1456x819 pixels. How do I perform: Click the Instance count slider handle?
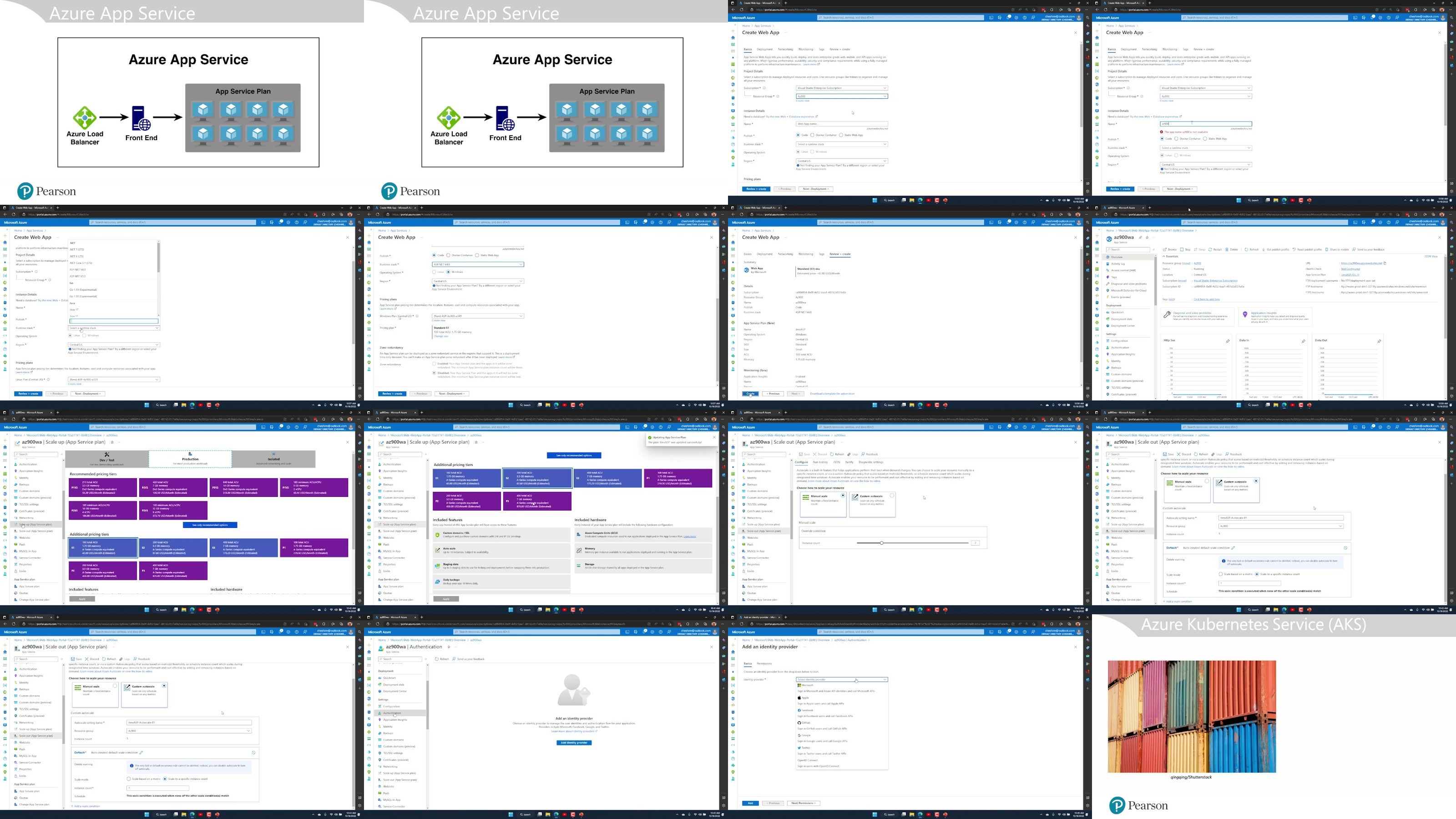tap(882, 543)
